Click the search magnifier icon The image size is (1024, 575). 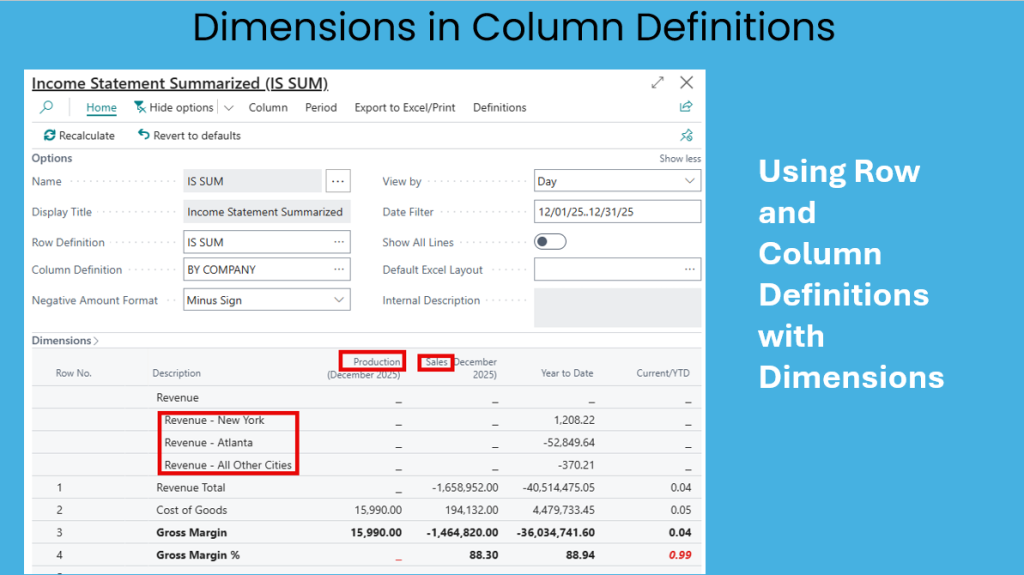coord(46,108)
